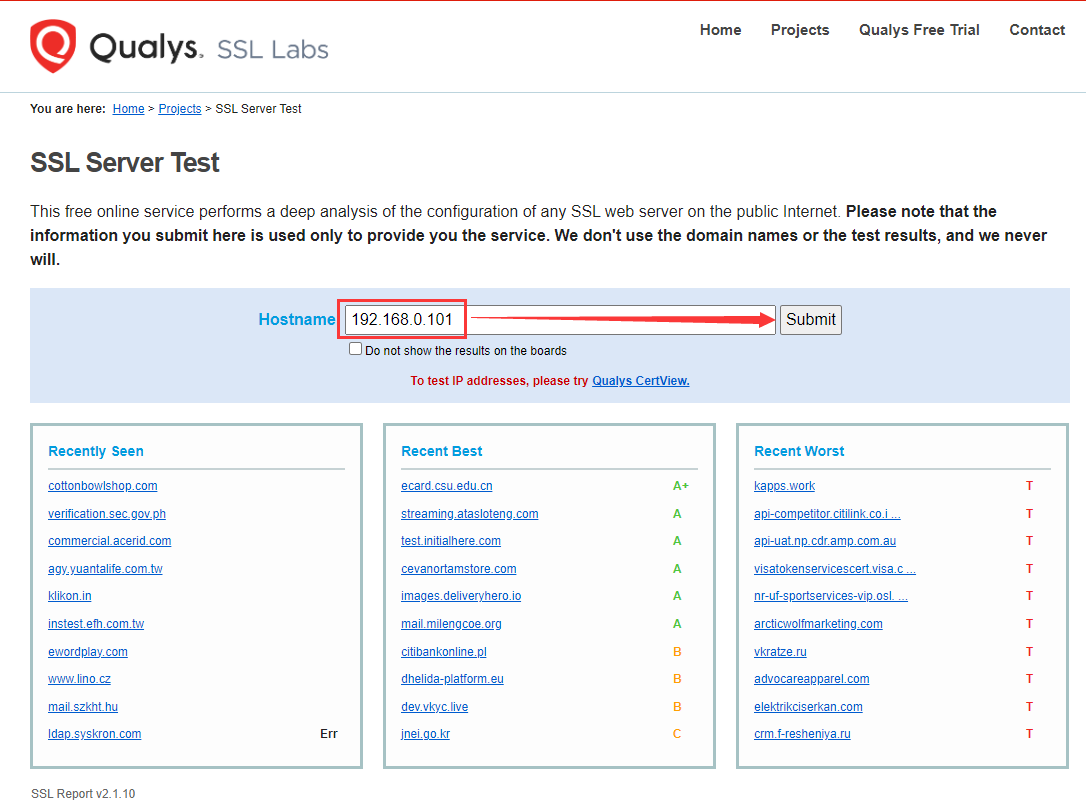Follow the Home breadcrumb link

click(x=129, y=109)
